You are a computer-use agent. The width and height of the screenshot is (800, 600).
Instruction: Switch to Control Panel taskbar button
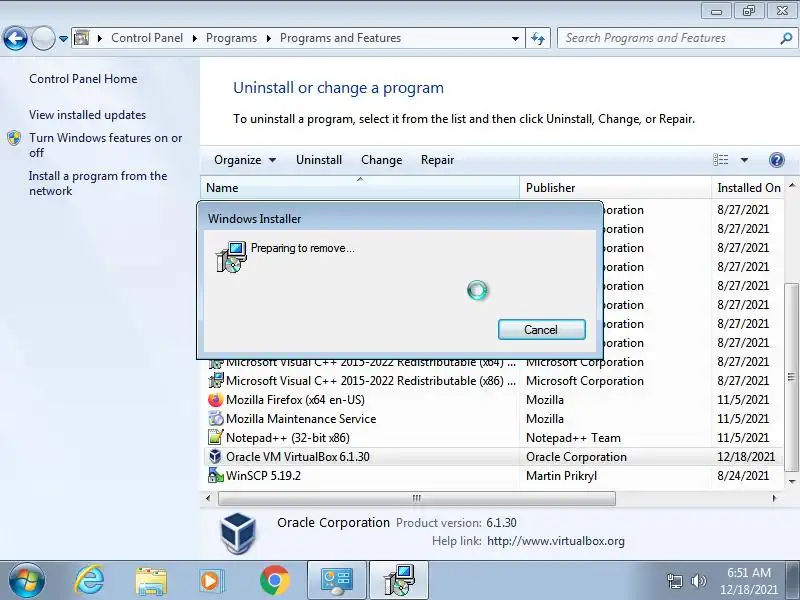pos(337,581)
